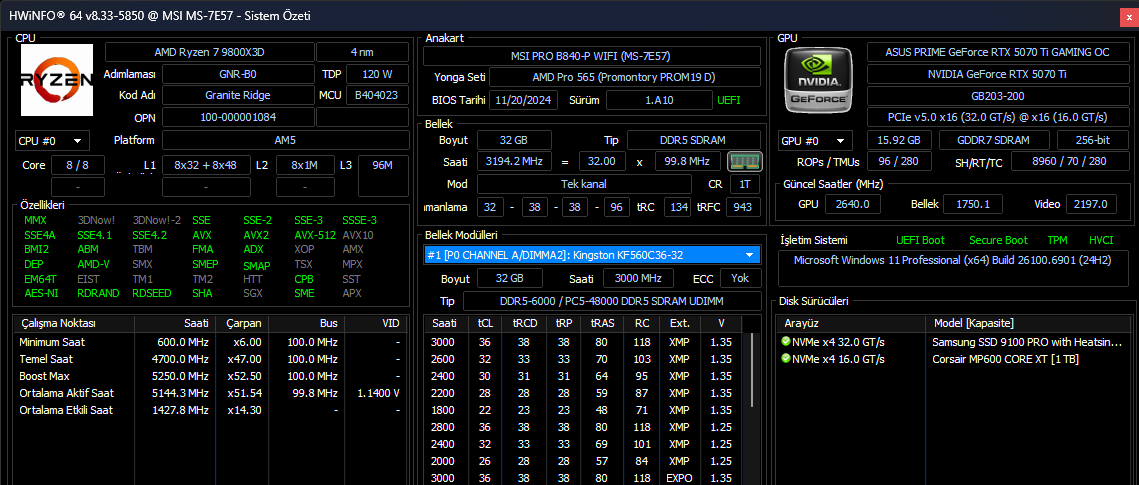Click the Ortalama Aktif Saat row
This screenshot has height=485, width=1139.
click(210, 393)
